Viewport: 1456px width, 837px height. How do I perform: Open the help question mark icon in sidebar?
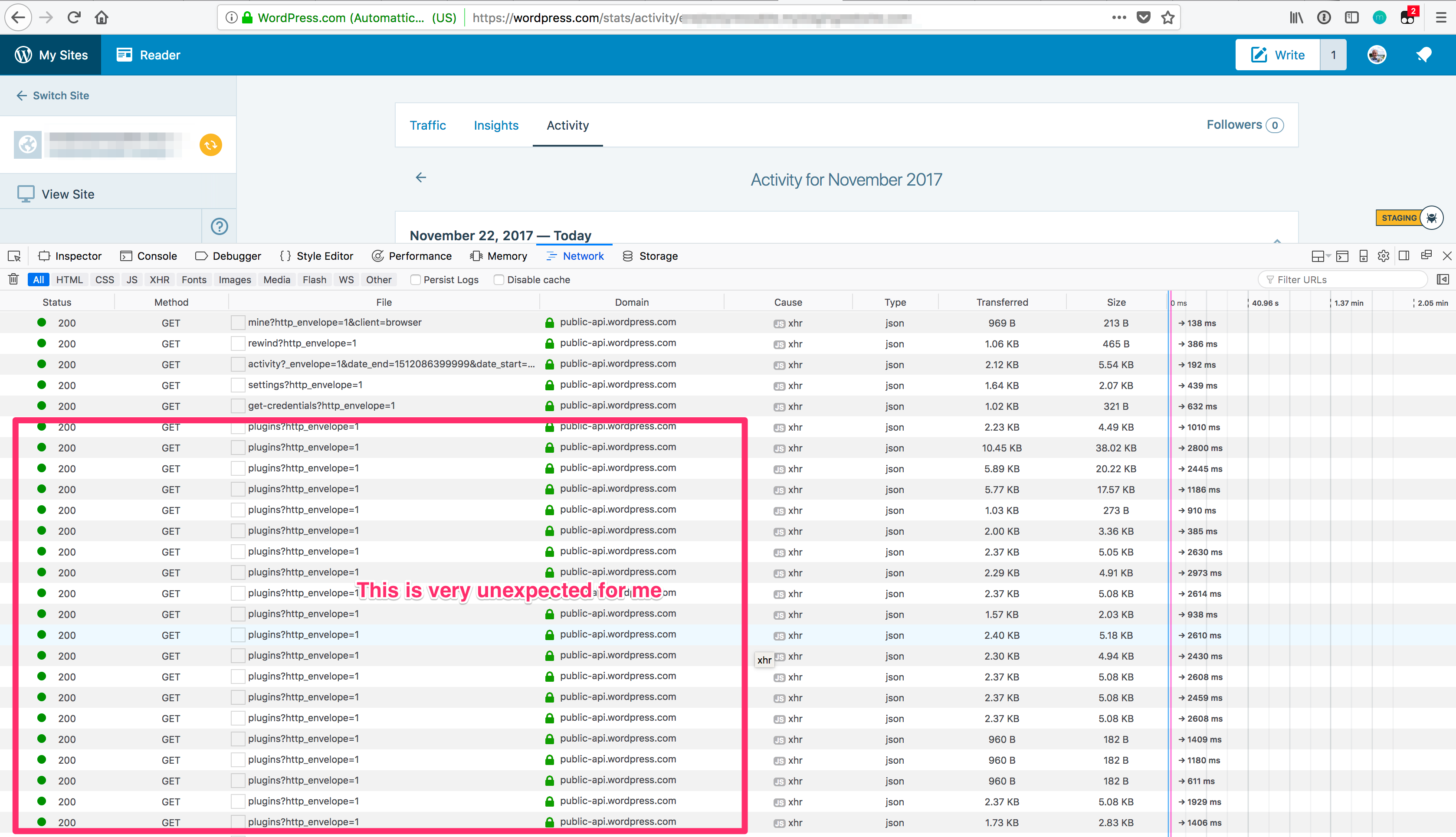click(x=219, y=226)
